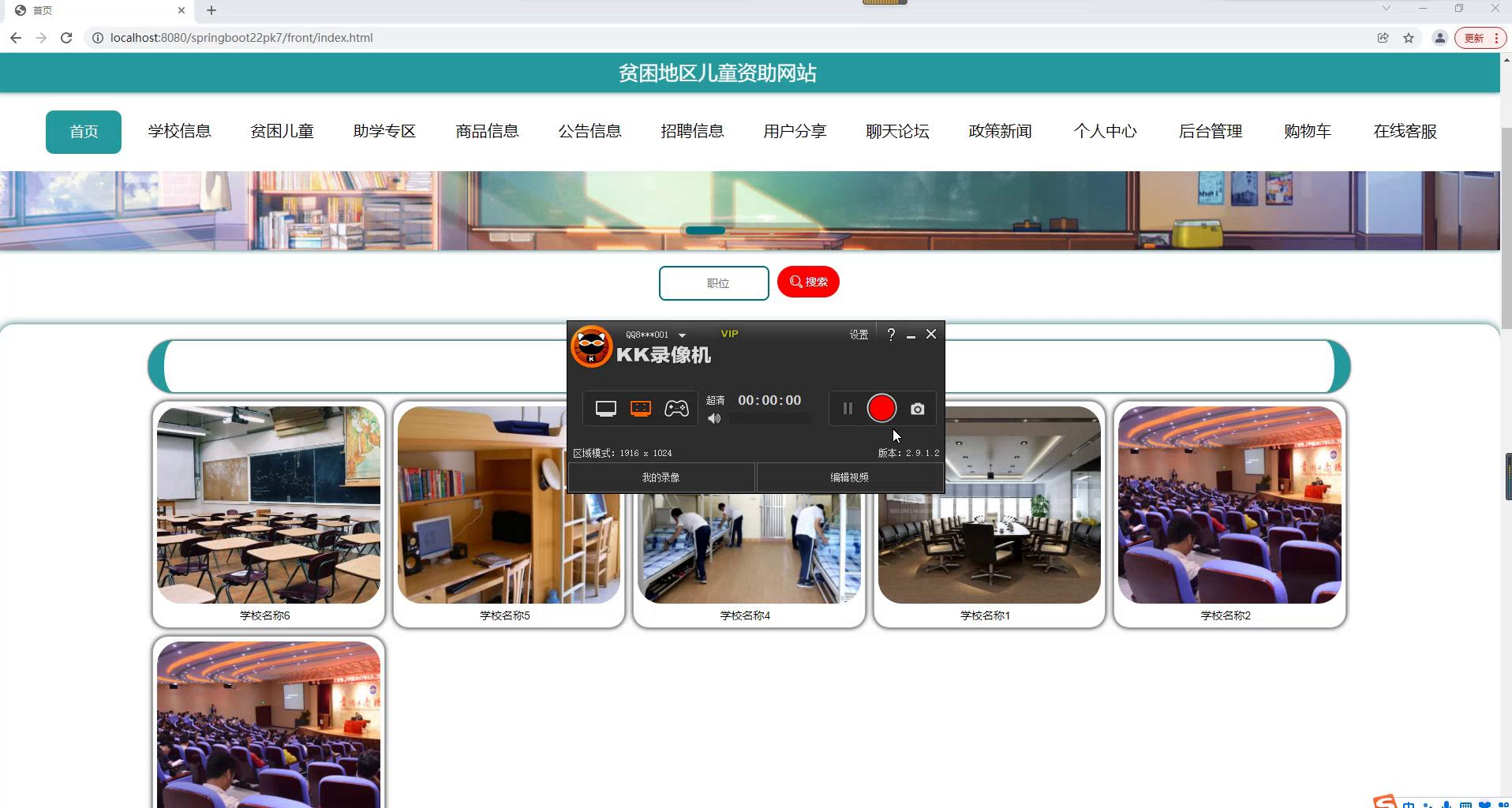Bookmark this page with star icon
The height and width of the screenshot is (808, 1512).
tap(1409, 38)
